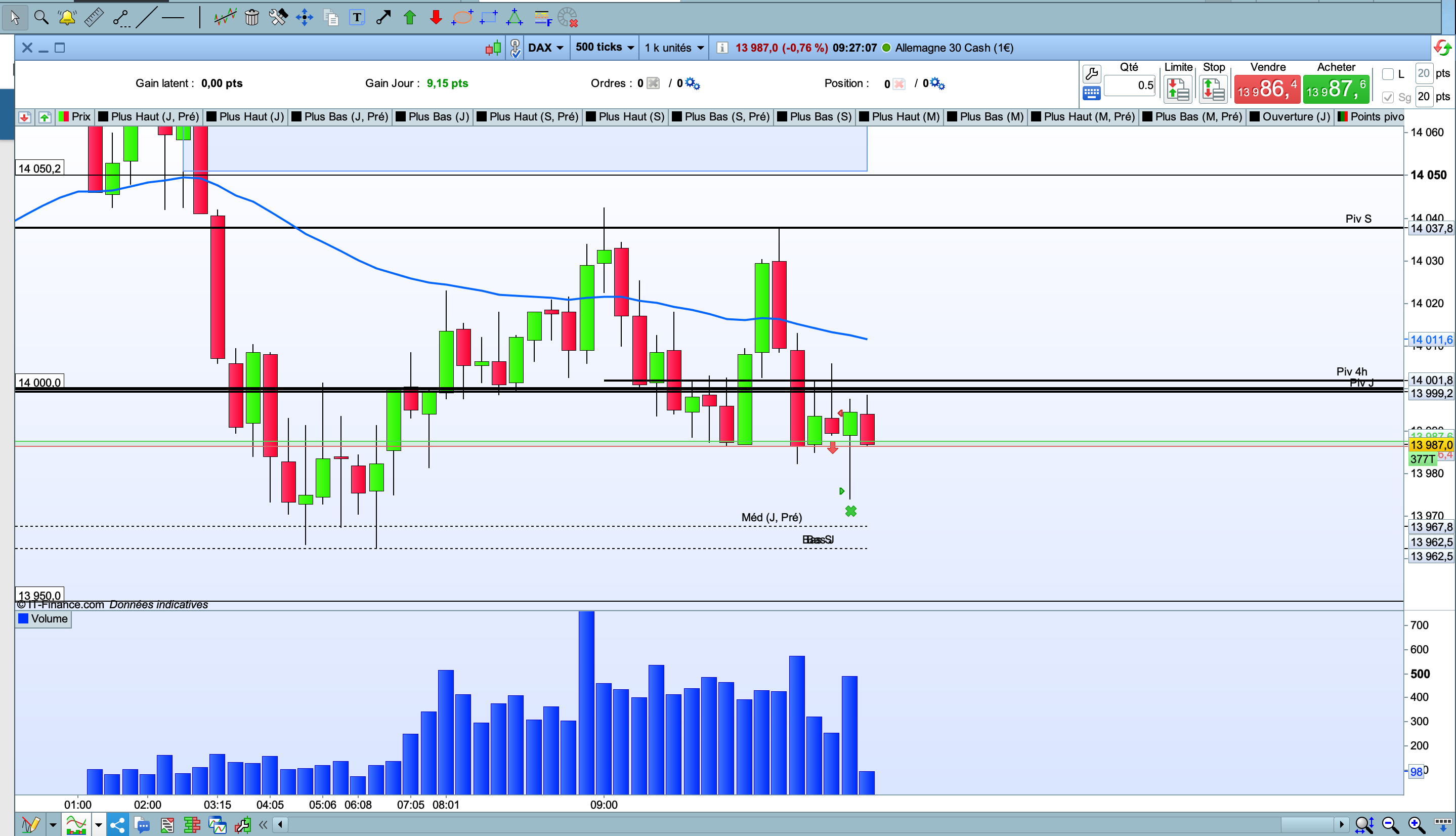Click the Acheter buy price button

[x=1336, y=89]
